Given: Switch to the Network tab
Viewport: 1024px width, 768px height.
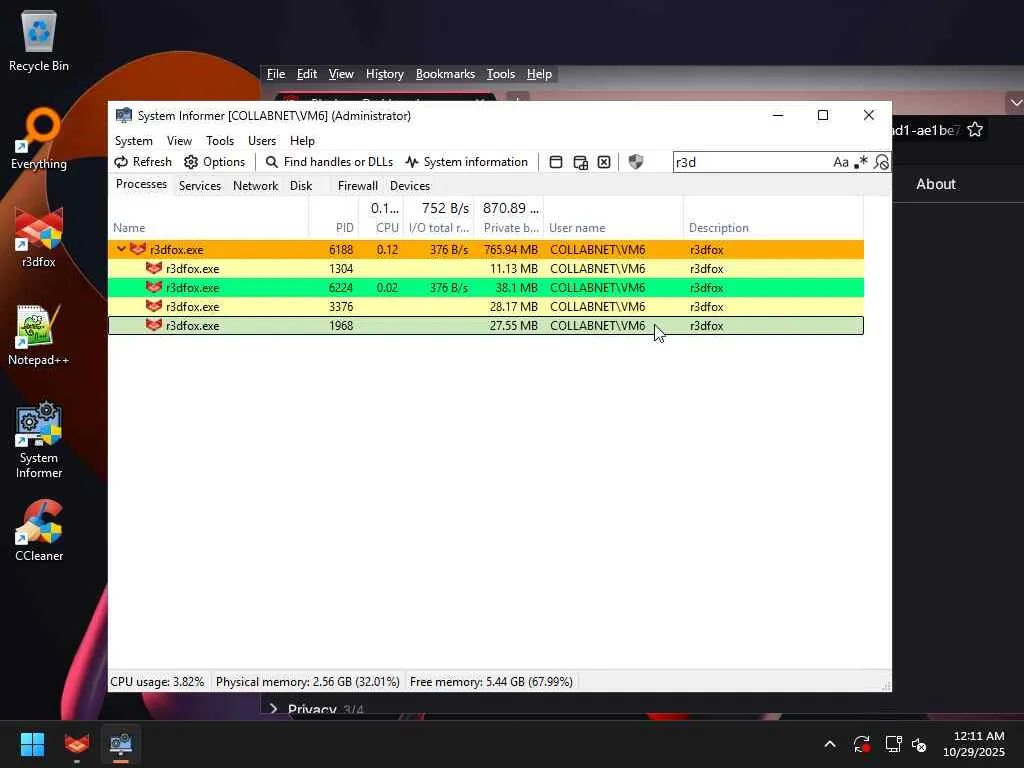Looking at the screenshot, I should click(x=255, y=185).
